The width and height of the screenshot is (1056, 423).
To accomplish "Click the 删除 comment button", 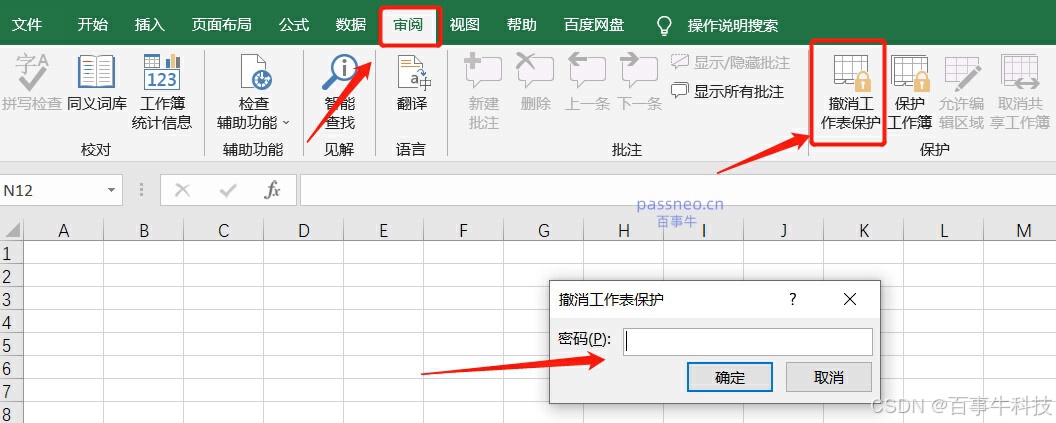I will tap(535, 82).
